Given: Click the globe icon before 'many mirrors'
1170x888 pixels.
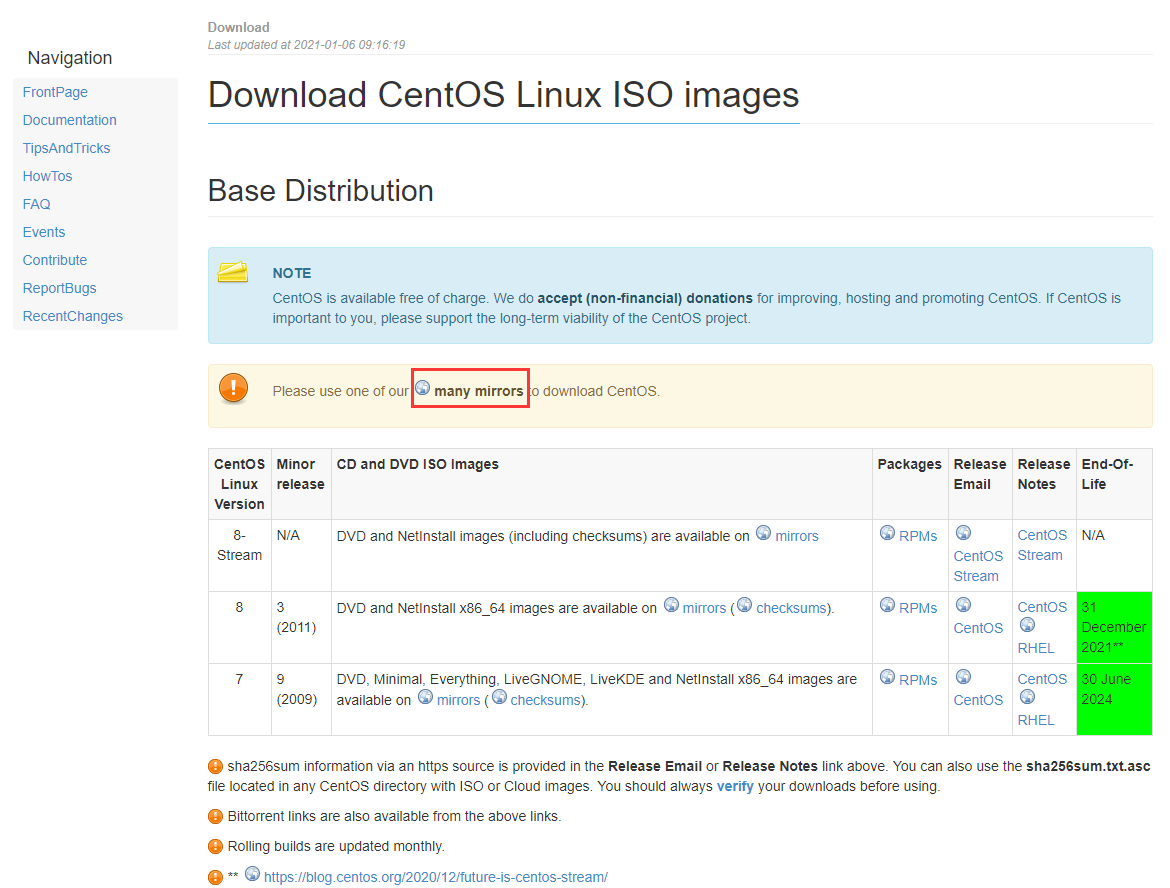Looking at the screenshot, I should point(423,388).
